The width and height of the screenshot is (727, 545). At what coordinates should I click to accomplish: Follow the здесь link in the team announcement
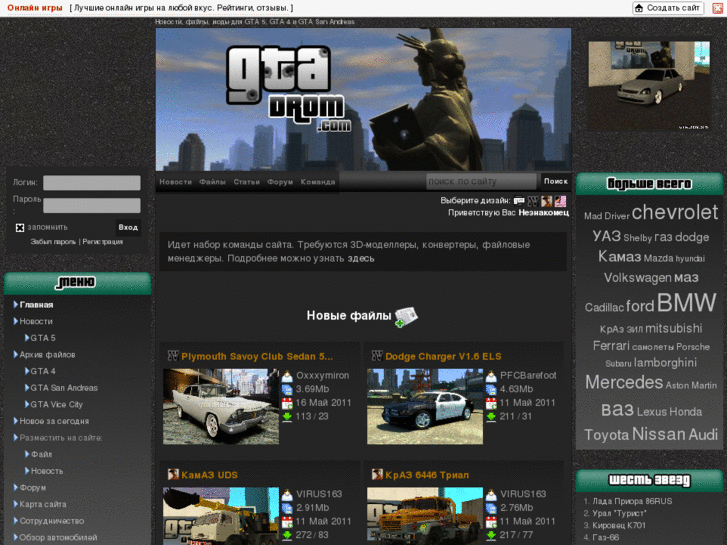[x=361, y=258]
